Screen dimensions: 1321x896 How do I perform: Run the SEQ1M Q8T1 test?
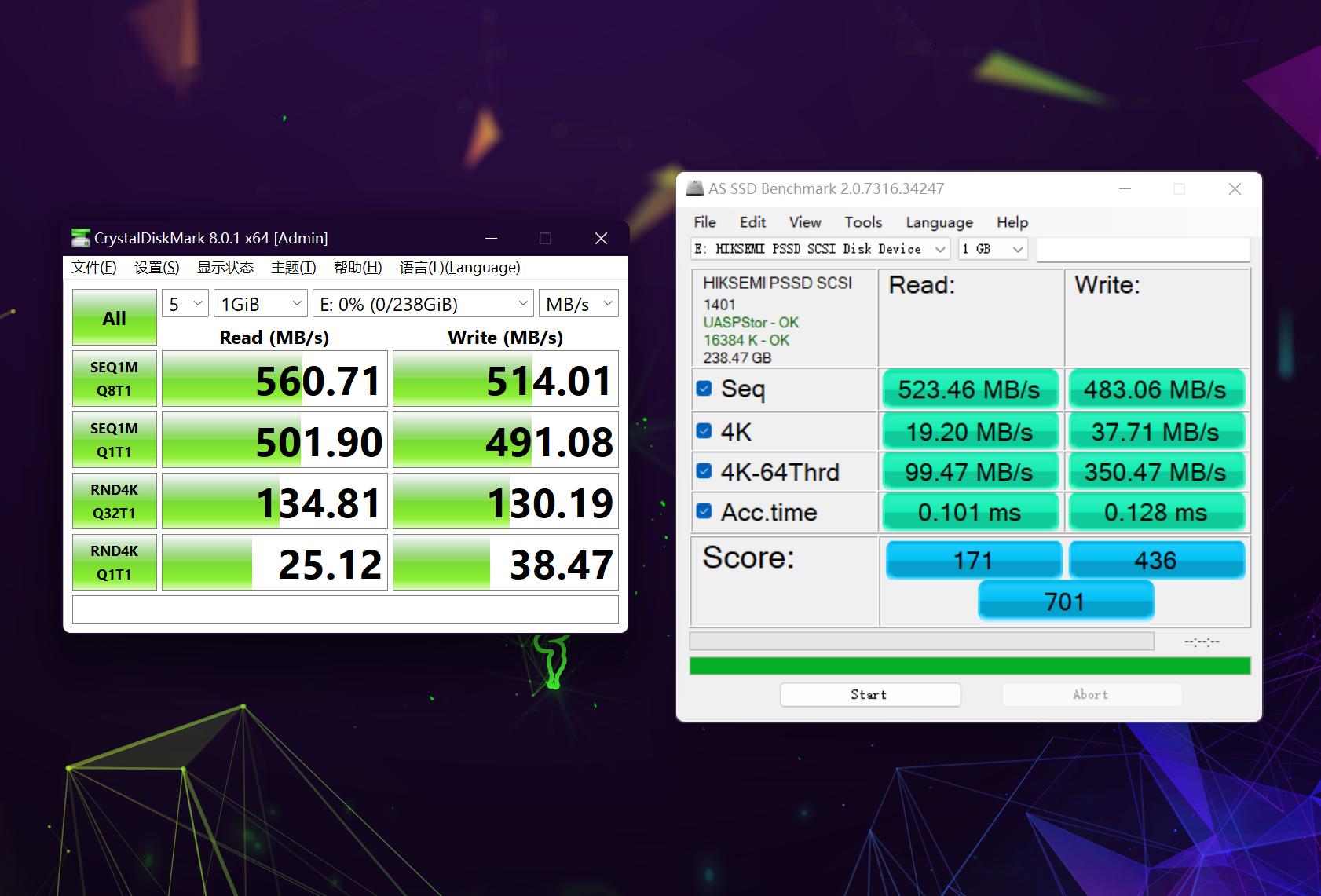pos(114,379)
